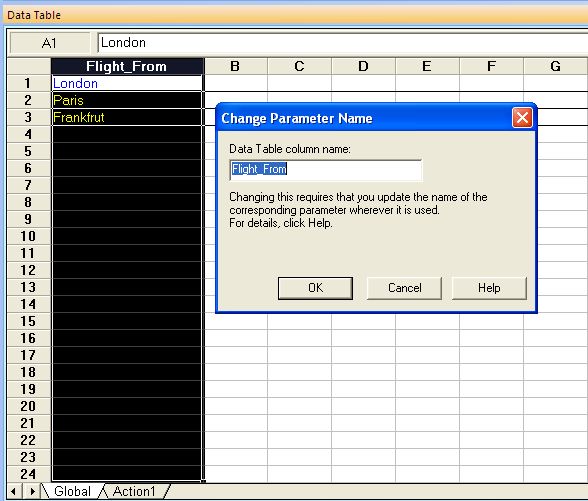588x501 pixels.
Task: Select column D header
Action: click(x=363, y=66)
